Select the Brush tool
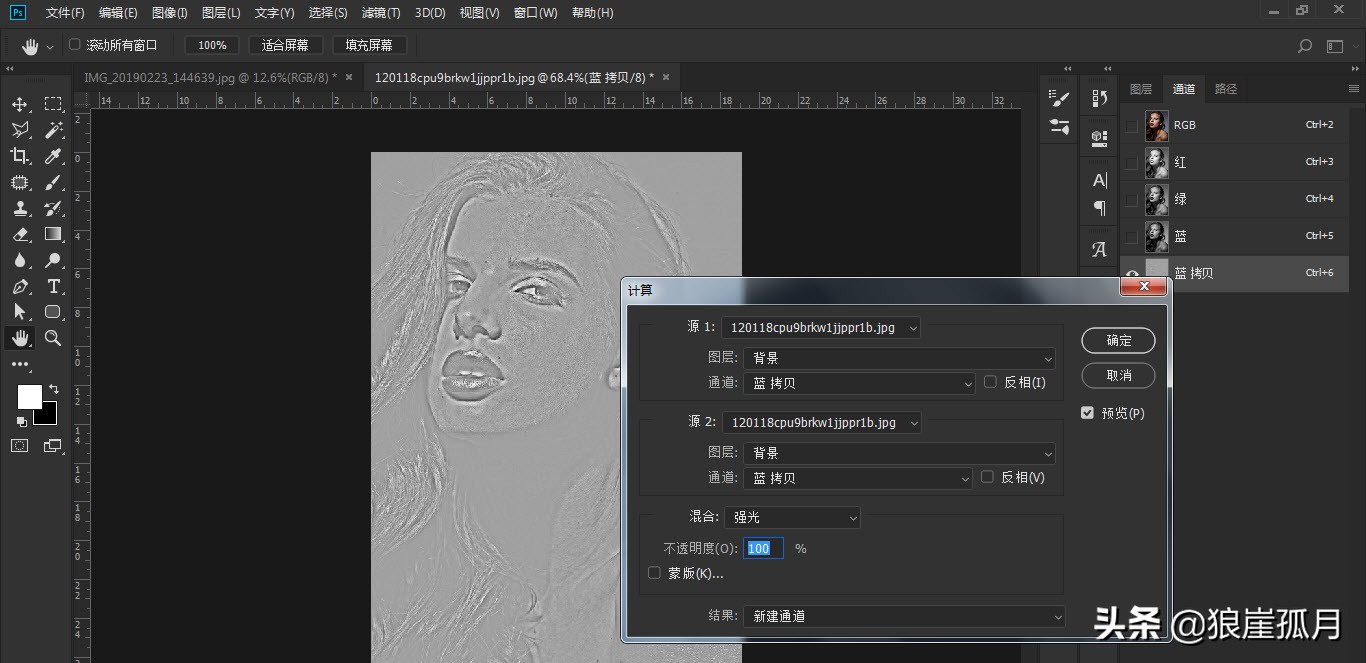1366x663 pixels. (x=53, y=182)
